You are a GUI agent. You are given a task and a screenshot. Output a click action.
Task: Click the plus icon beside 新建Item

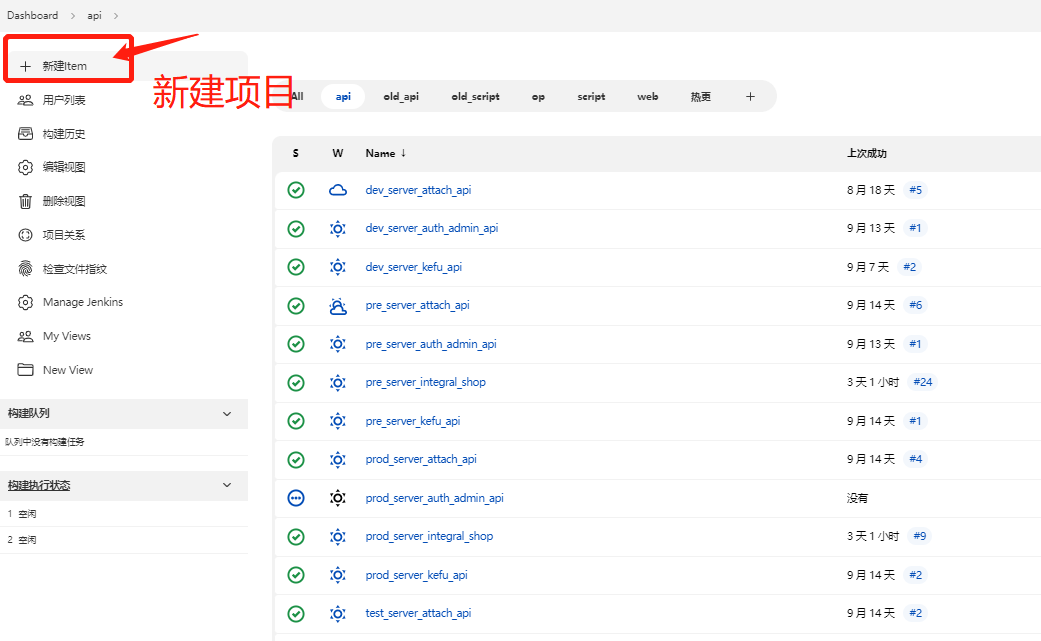[26, 66]
